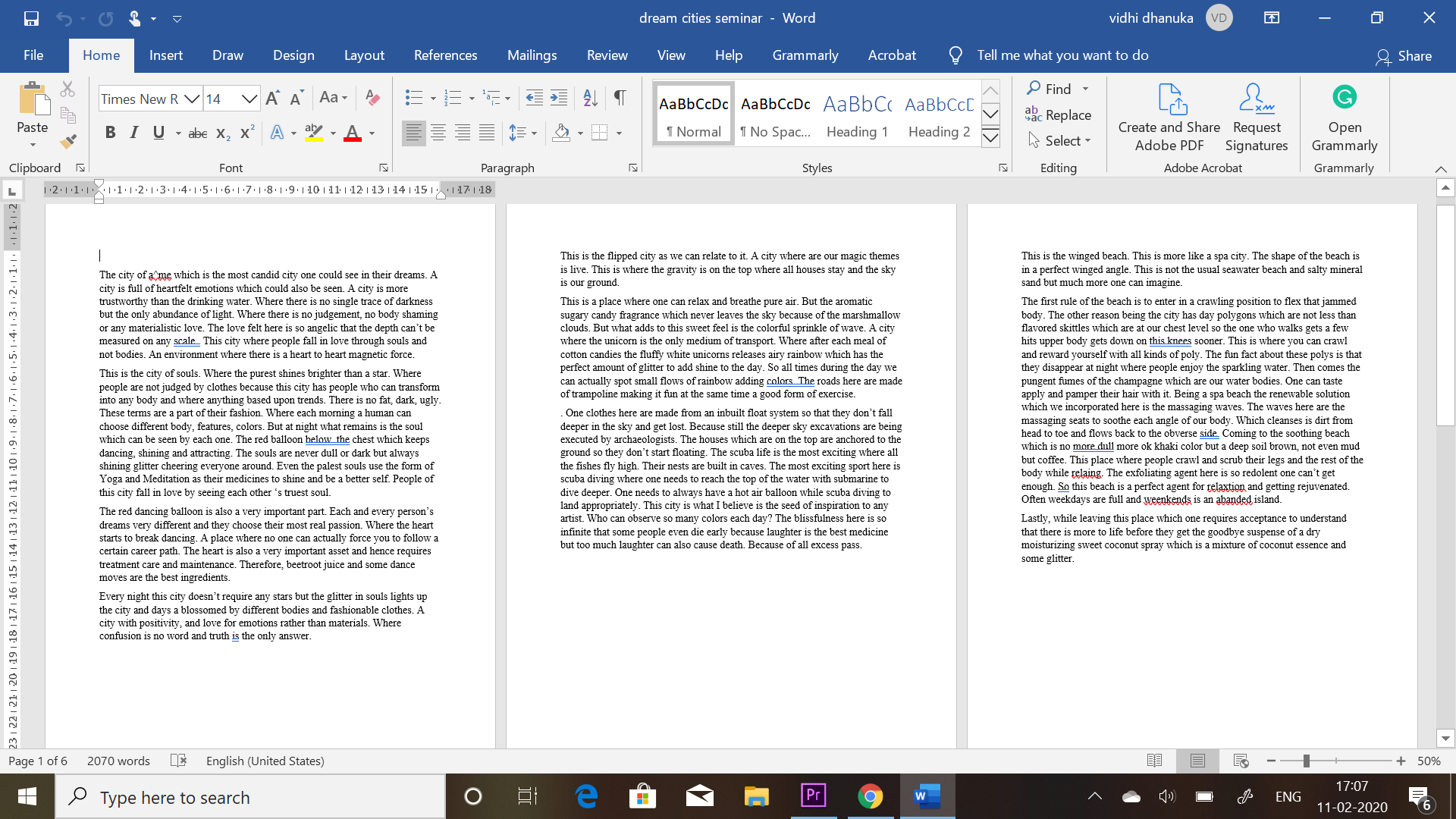Open the Select dropdown in Editing
The height and width of the screenshot is (819, 1456).
tap(1060, 141)
